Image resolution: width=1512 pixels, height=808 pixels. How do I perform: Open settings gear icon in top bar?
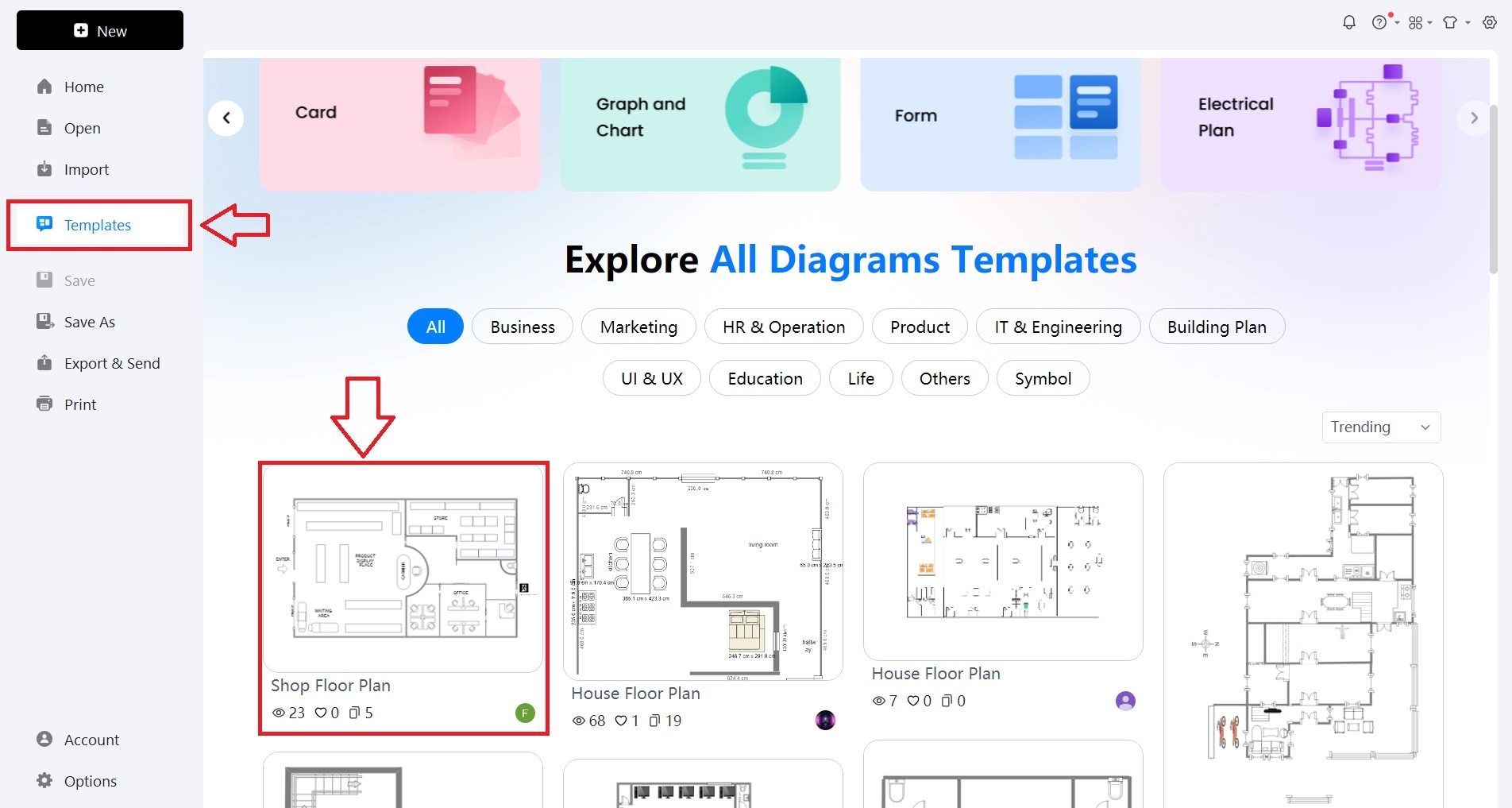(1490, 22)
